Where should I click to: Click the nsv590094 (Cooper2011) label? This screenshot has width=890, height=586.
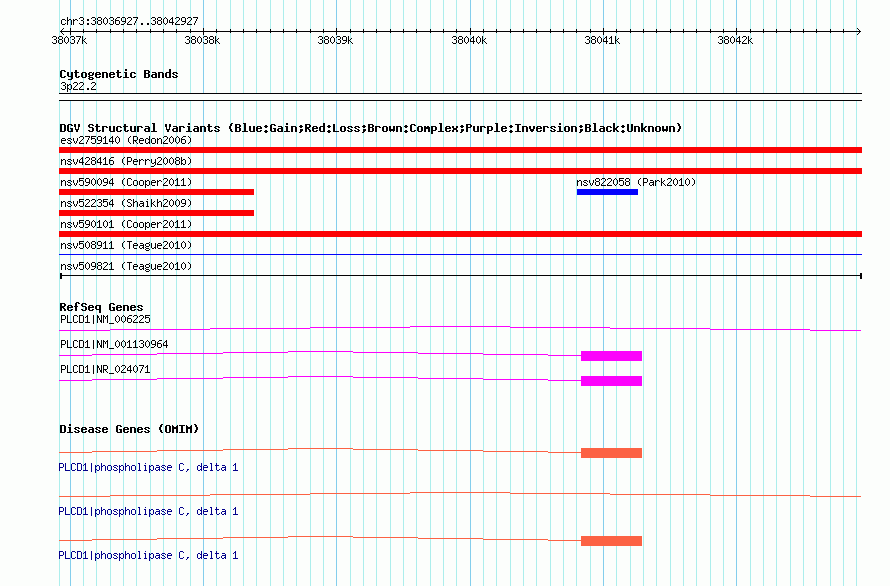(x=126, y=182)
